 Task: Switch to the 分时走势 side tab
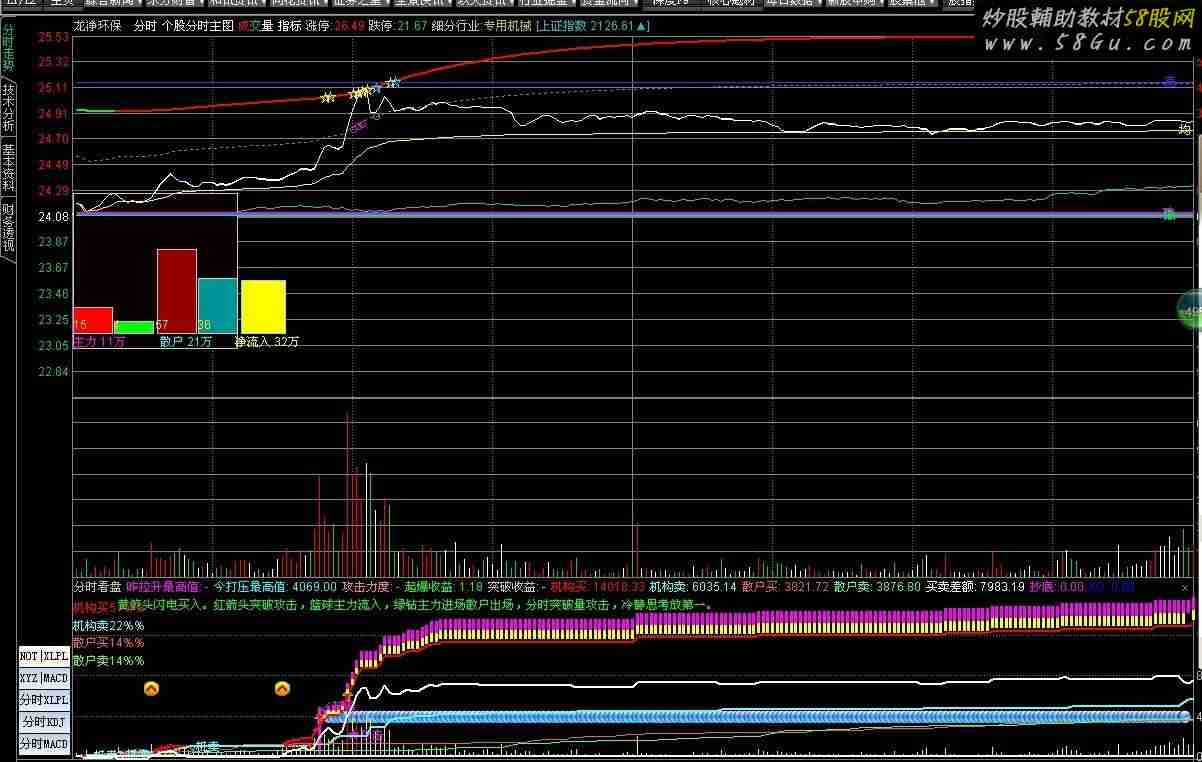(8, 47)
